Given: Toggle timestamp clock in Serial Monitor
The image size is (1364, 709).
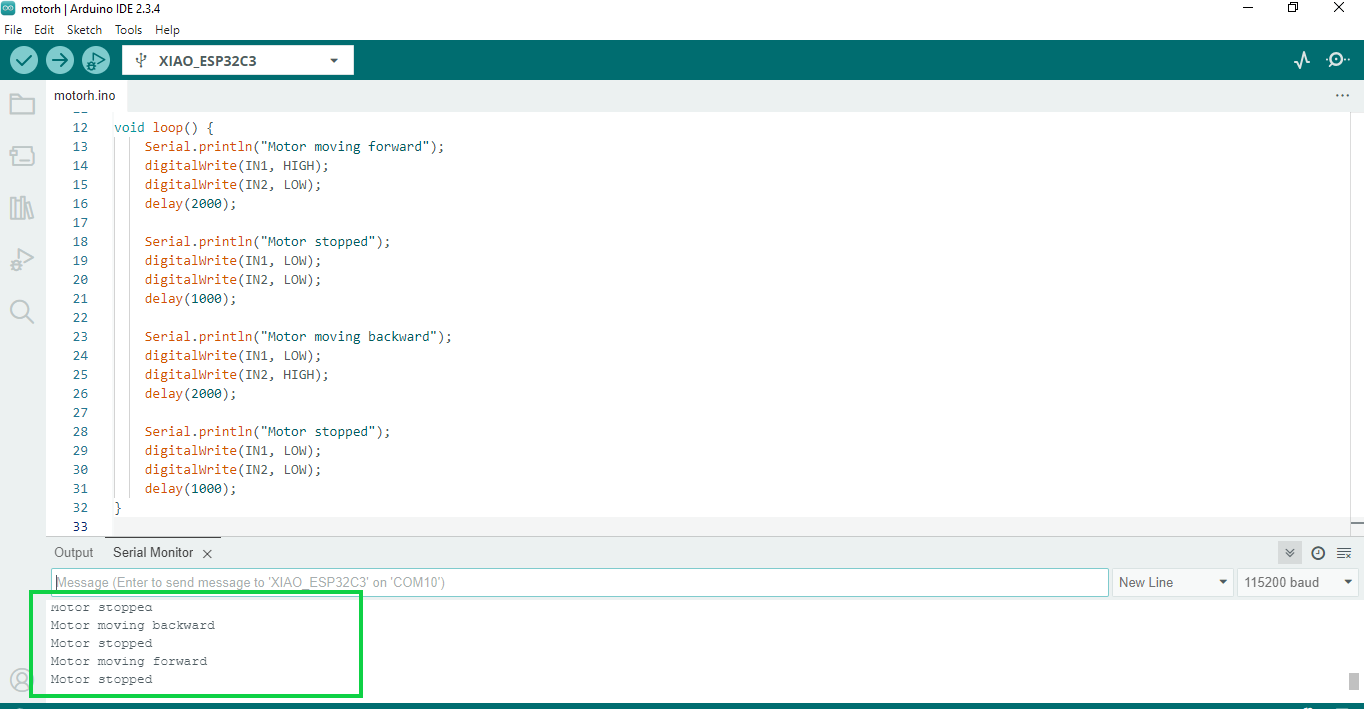Looking at the screenshot, I should pos(1318,553).
